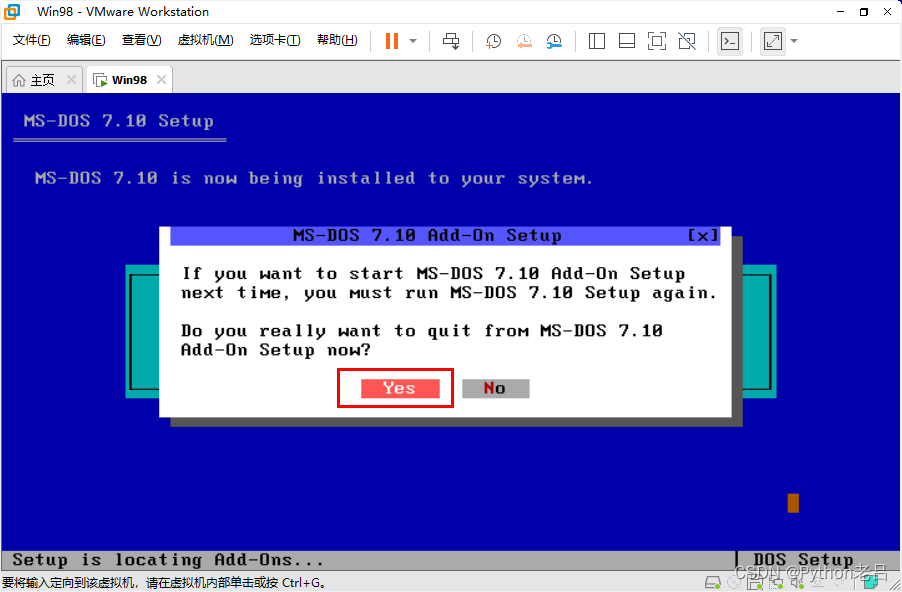Click the hard disk status icon

coord(713,582)
